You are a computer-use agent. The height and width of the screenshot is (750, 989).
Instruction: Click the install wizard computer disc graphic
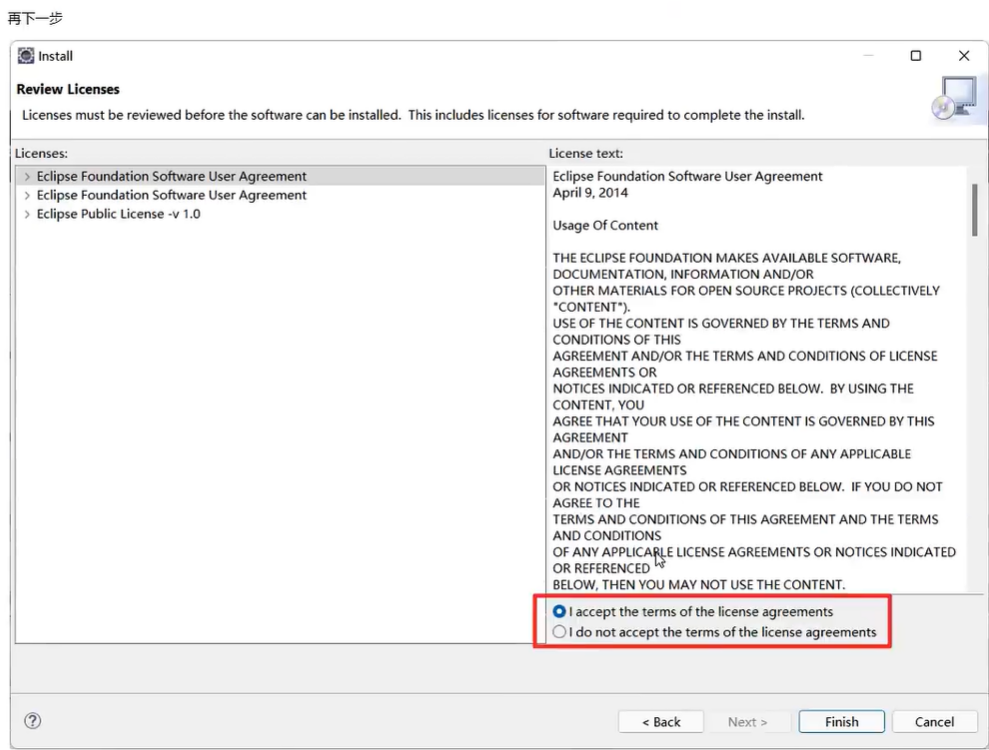954,98
